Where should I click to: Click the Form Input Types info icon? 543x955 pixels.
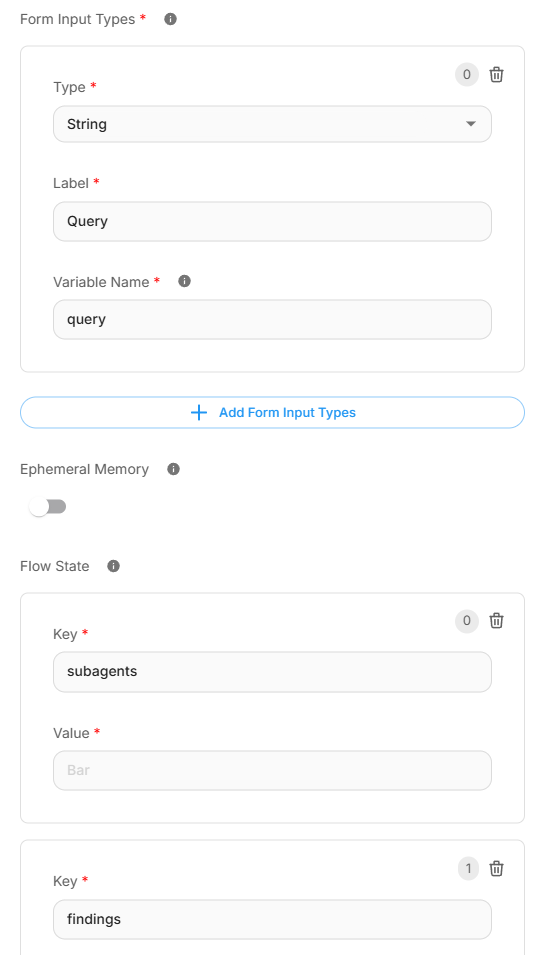tap(170, 19)
